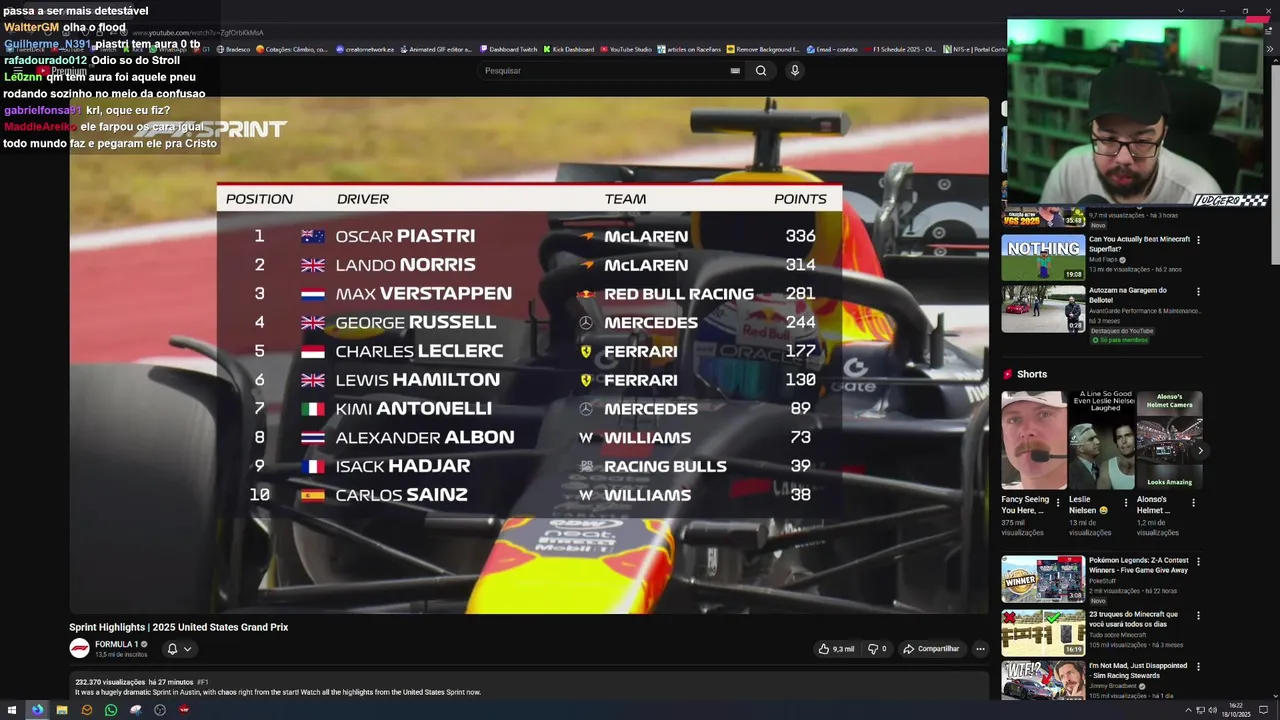1280x720 pixels.
Task: Click the #F1 hashtag in description
Action: [203, 682]
